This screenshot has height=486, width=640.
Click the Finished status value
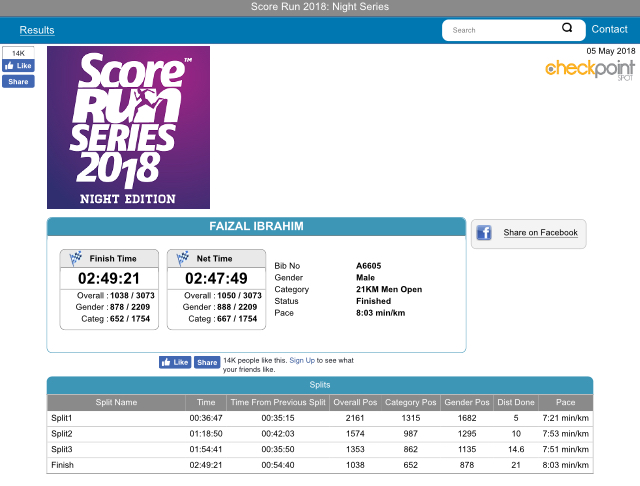(373, 301)
